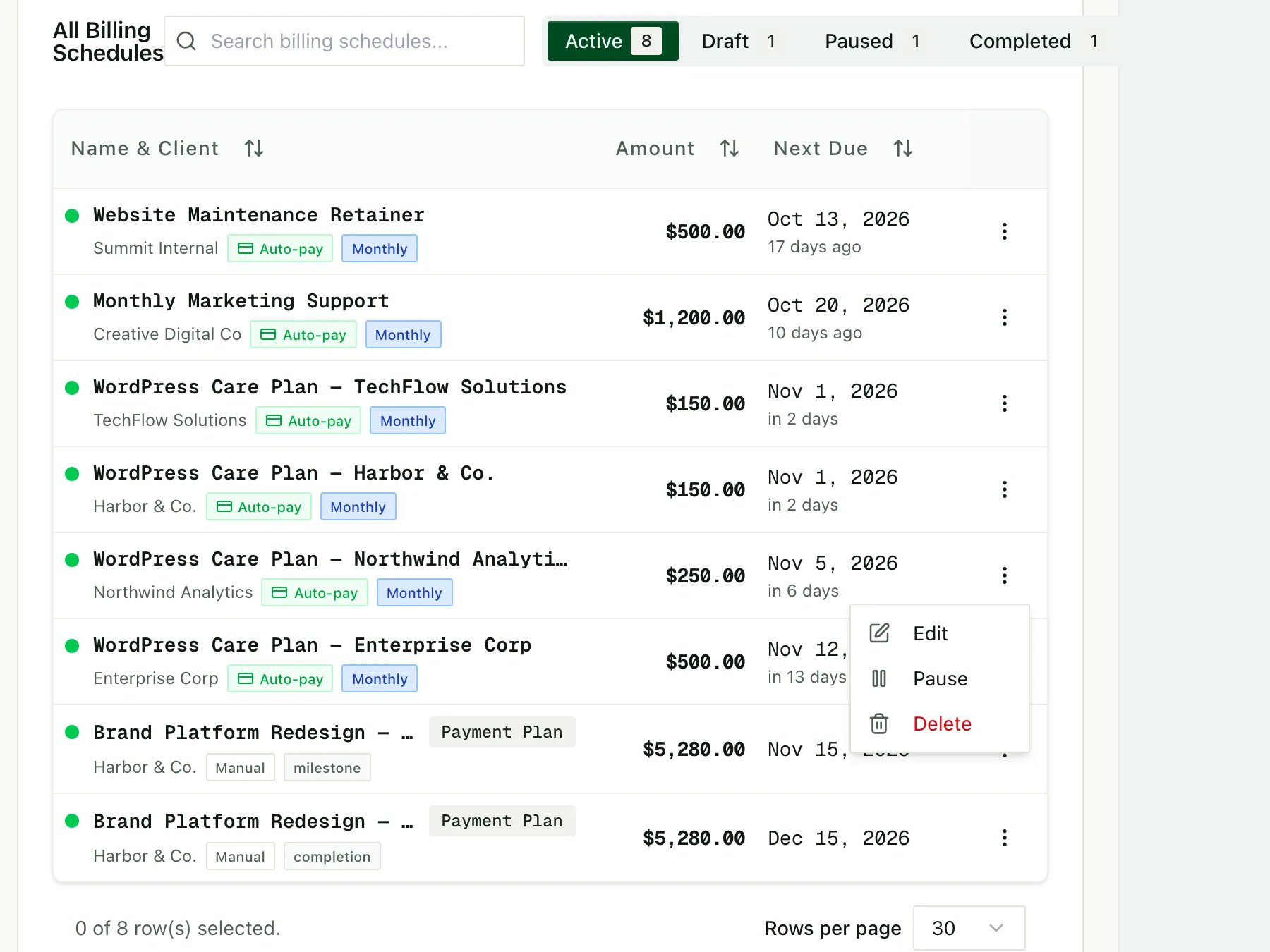The width and height of the screenshot is (1270, 952).
Task: Click the milestone tag
Action: click(327, 767)
